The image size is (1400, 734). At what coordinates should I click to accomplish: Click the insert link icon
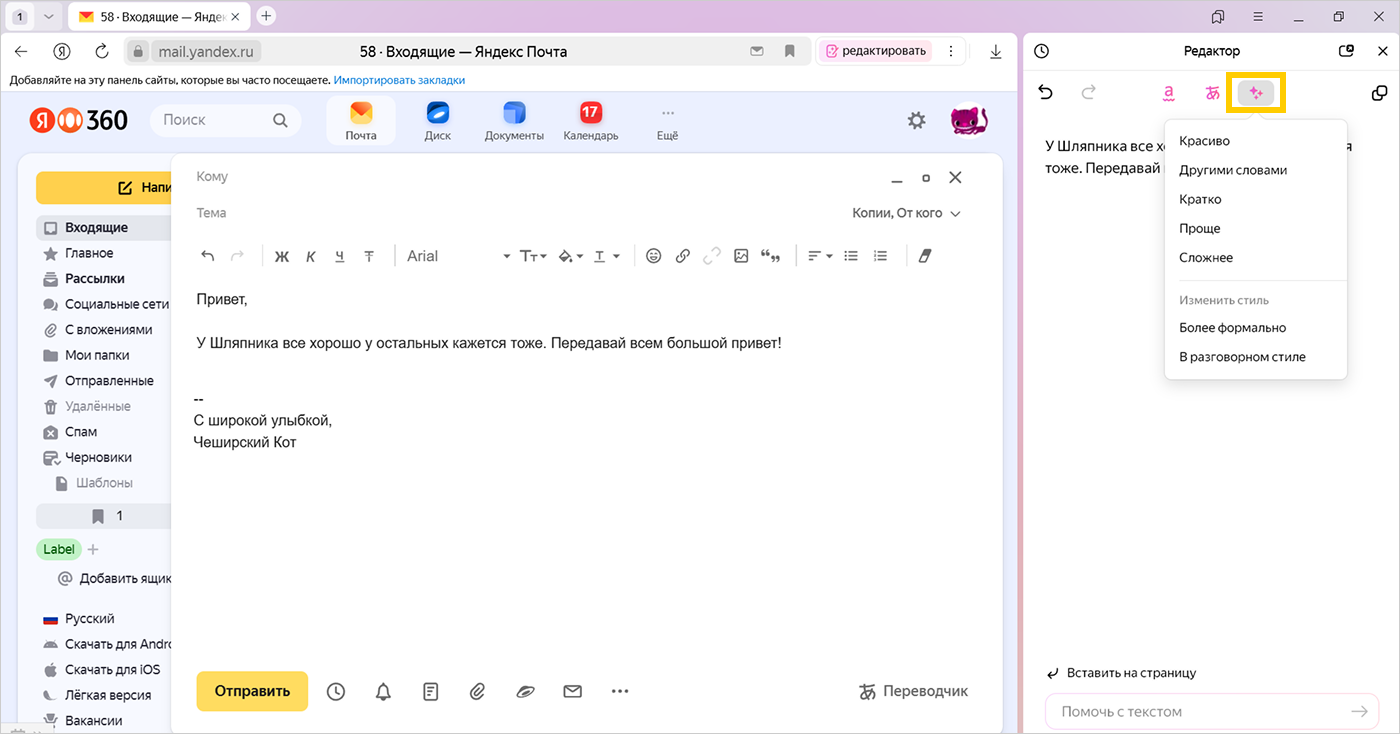click(x=683, y=256)
